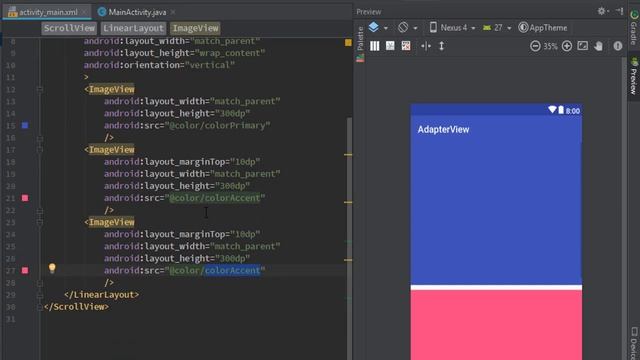Change the AppTheme theme selection

tap(543, 28)
